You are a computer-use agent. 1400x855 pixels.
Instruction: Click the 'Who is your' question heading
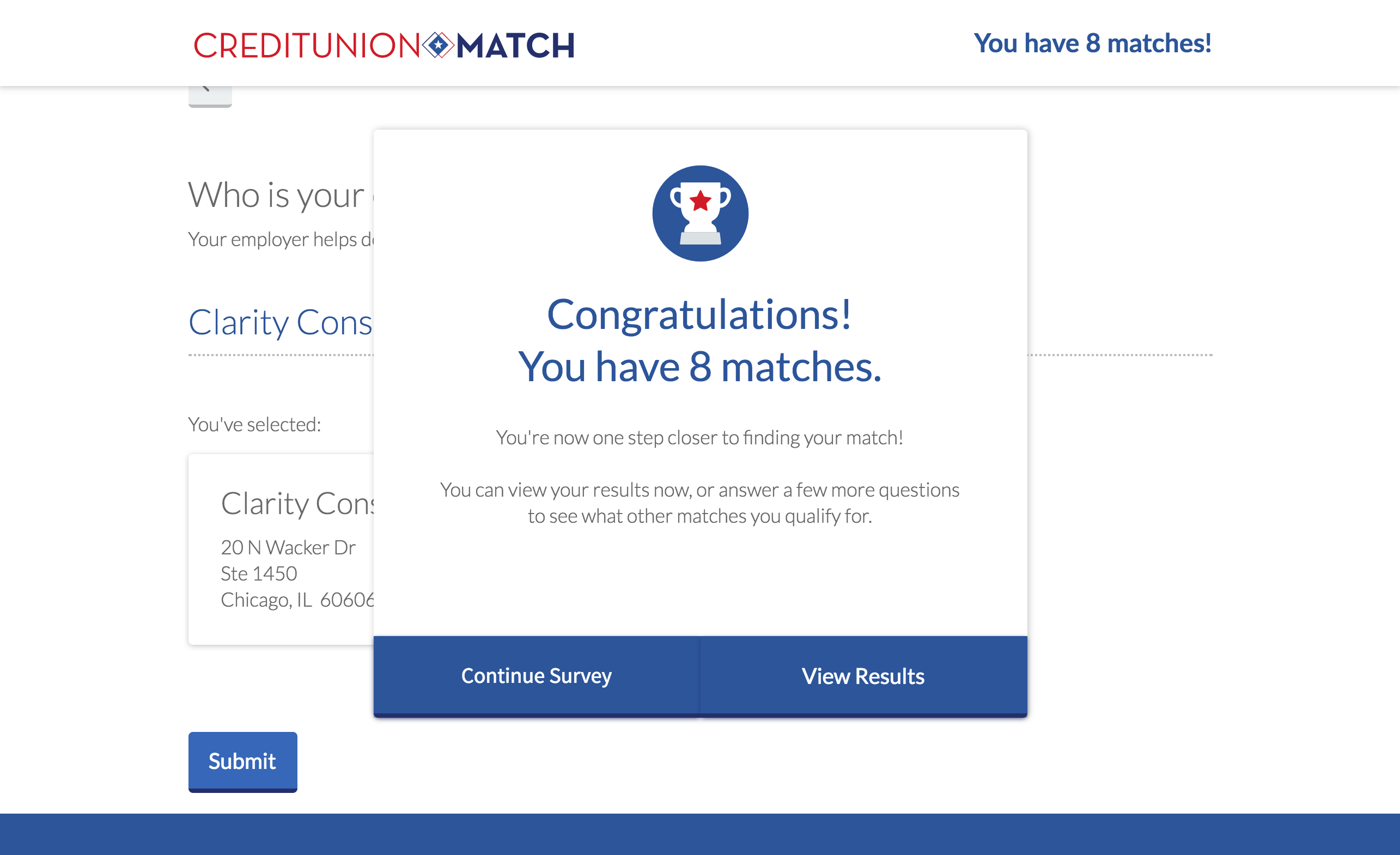(x=277, y=195)
